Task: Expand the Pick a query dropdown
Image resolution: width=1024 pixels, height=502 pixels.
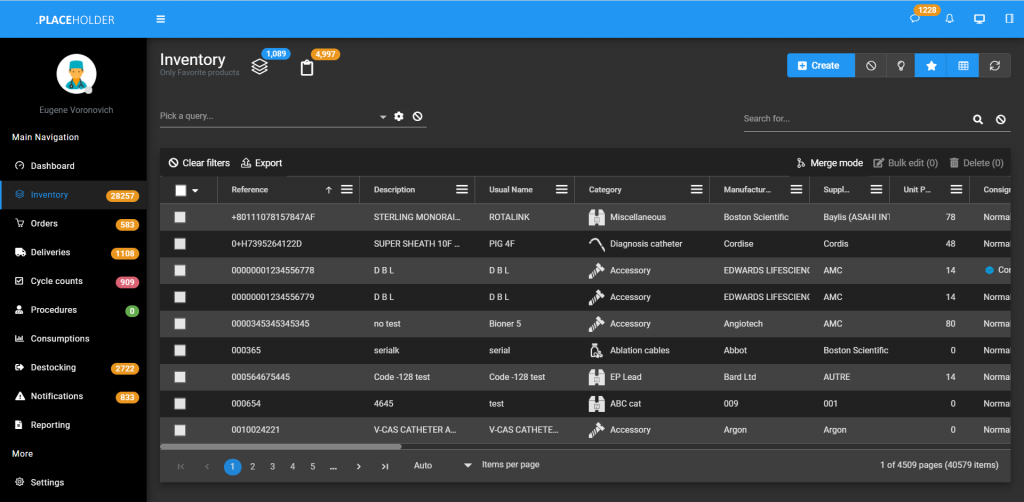Action: click(x=383, y=117)
